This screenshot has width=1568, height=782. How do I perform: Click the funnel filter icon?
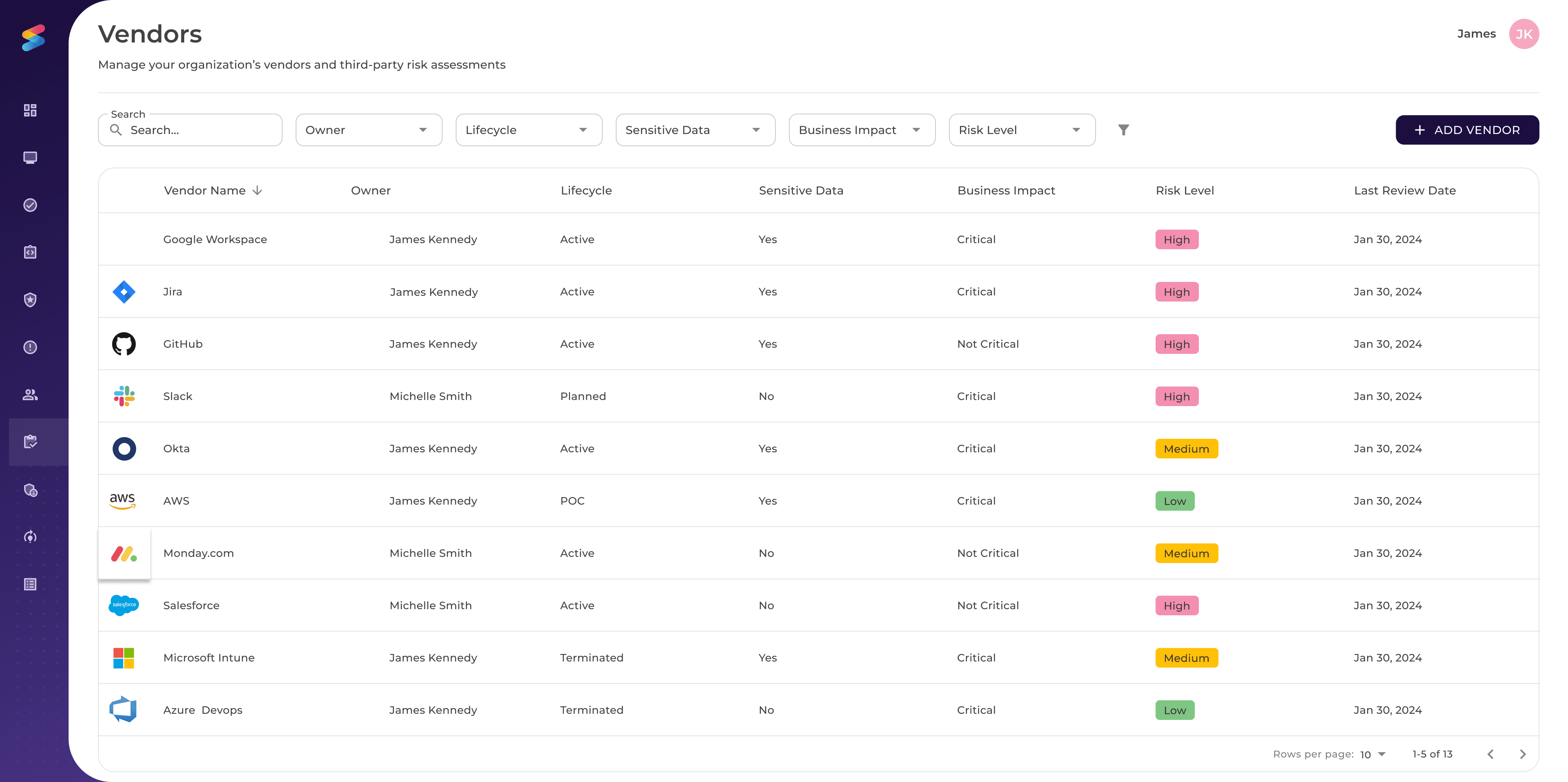[1123, 130]
